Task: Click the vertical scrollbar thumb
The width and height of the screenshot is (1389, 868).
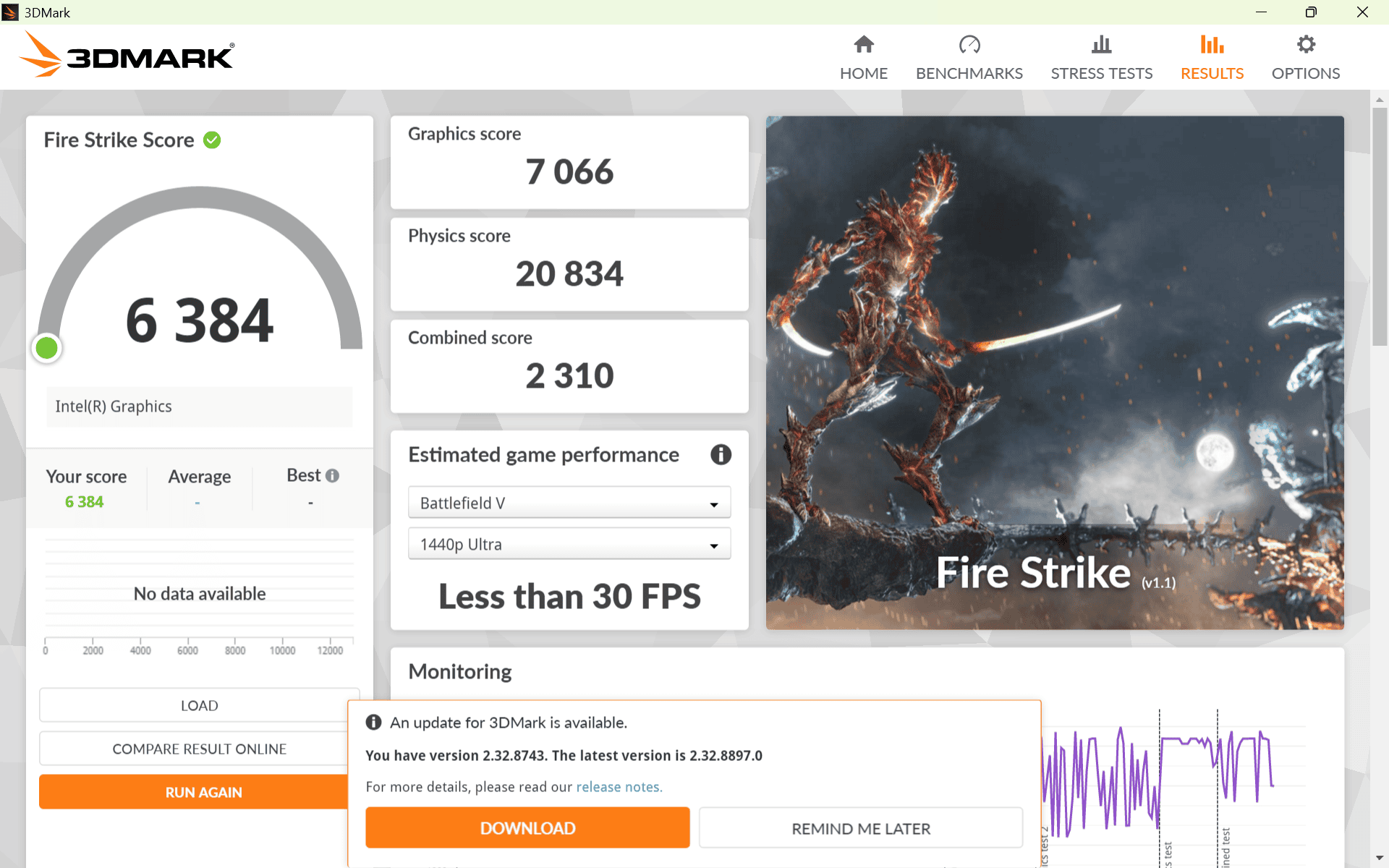Action: point(1380,227)
